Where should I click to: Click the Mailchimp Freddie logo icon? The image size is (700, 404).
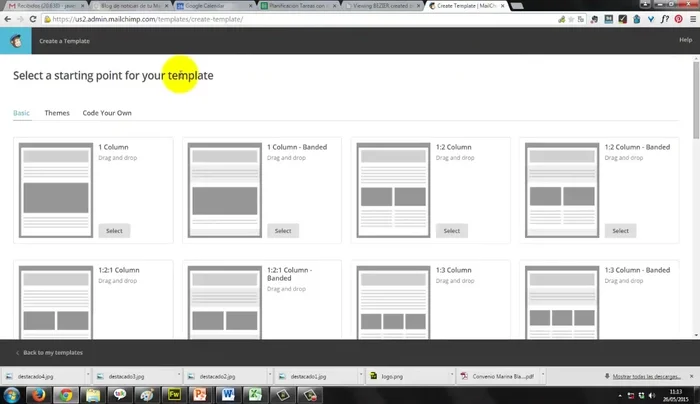15,41
